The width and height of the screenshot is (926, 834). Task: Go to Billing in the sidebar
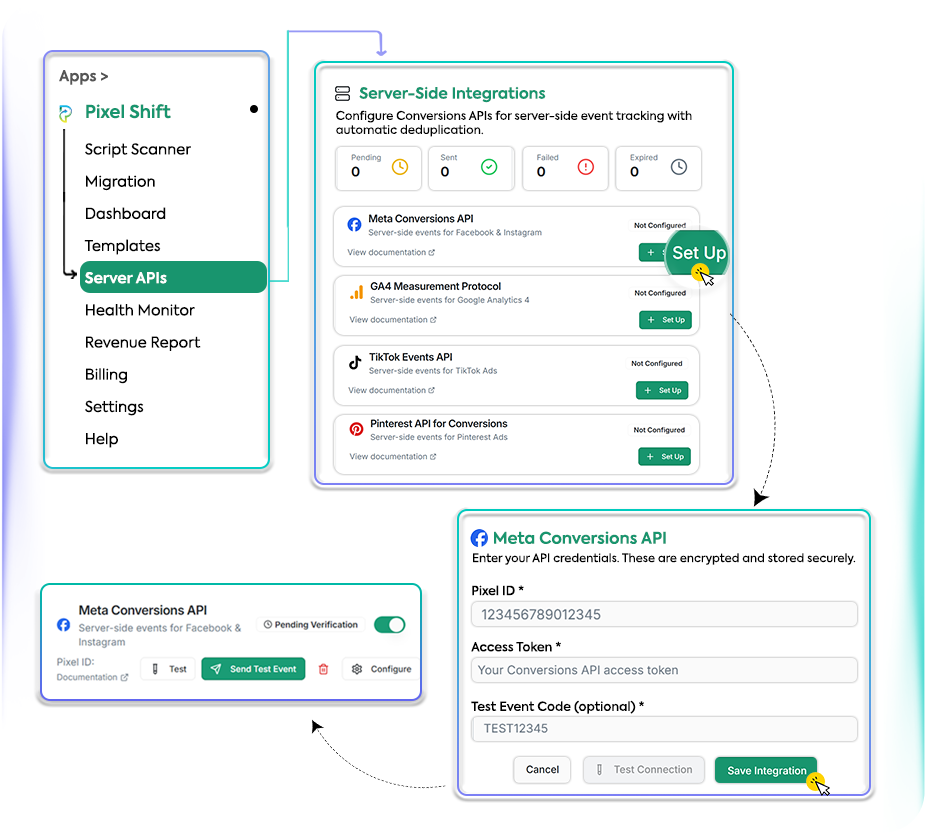(x=106, y=374)
